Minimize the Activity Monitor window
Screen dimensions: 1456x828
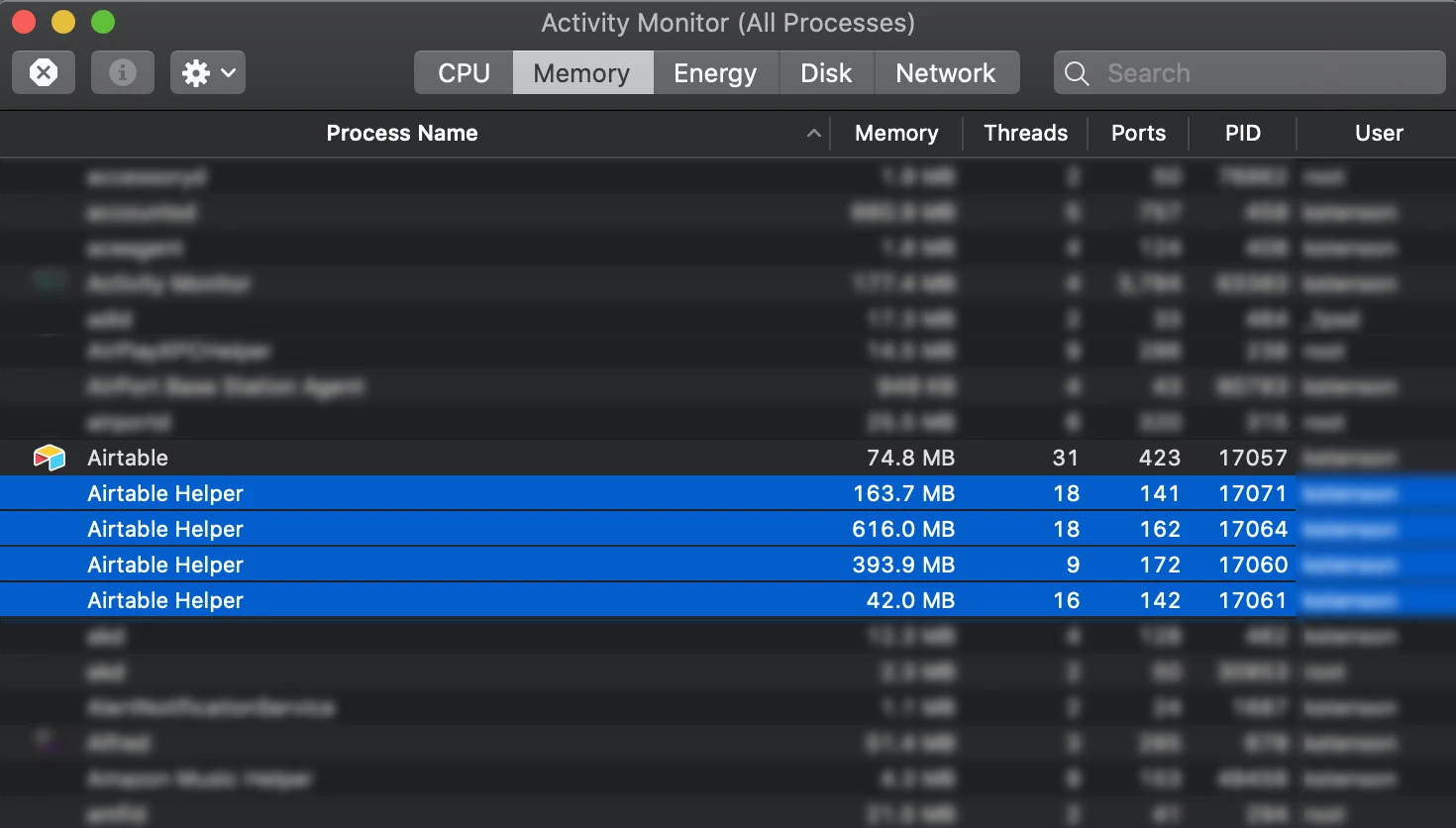click(x=63, y=22)
